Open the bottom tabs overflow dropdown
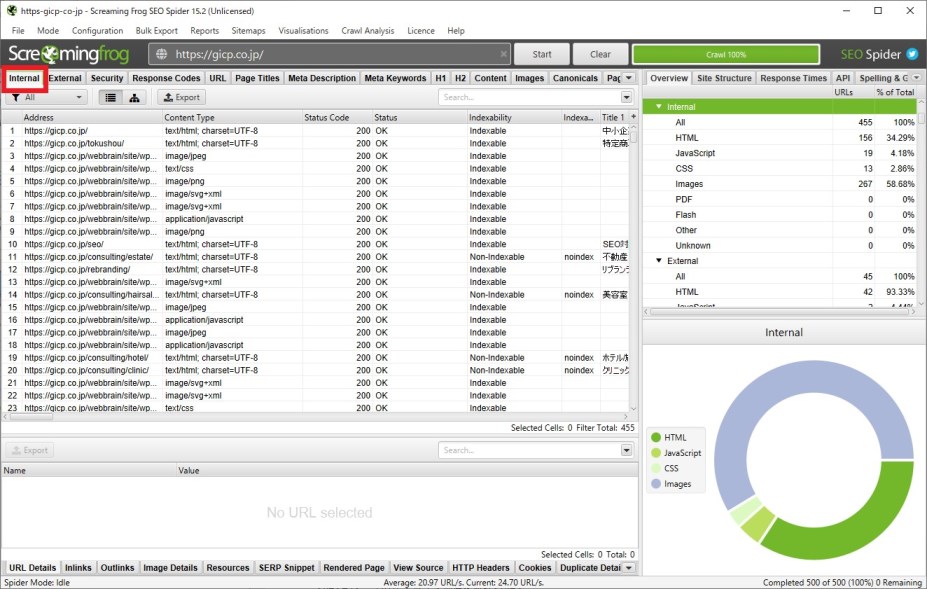The image size is (927, 589). point(628,568)
